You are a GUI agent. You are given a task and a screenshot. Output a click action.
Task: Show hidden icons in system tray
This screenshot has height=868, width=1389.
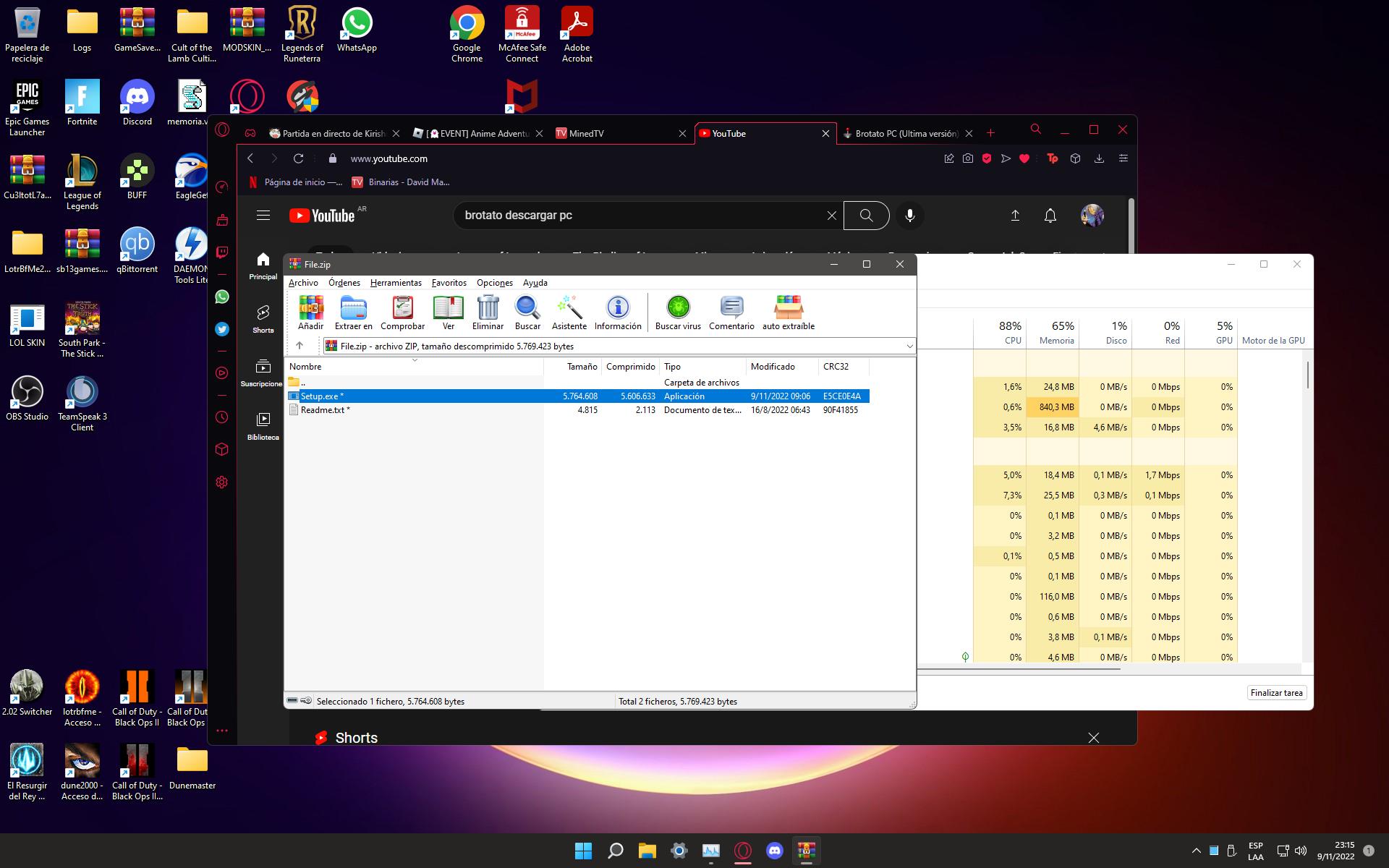(x=1196, y=851)
